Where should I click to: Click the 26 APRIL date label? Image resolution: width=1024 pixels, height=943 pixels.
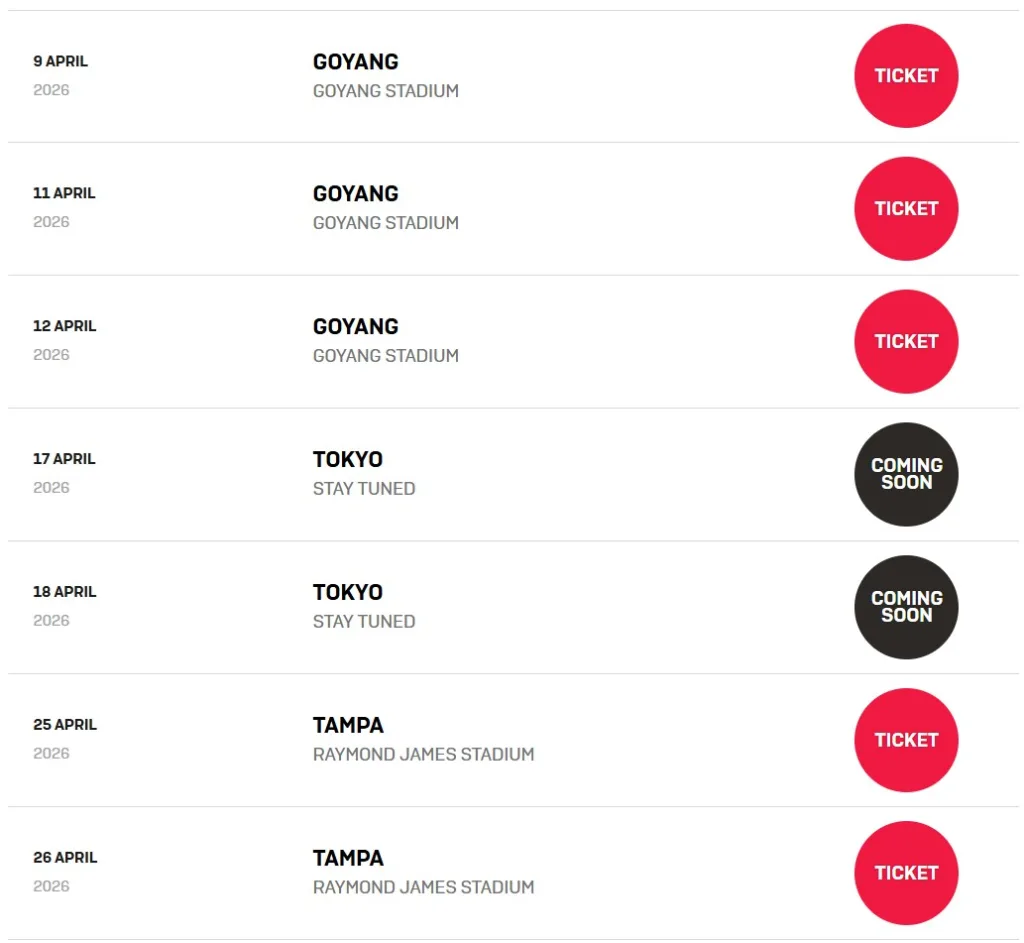[65, 857]
